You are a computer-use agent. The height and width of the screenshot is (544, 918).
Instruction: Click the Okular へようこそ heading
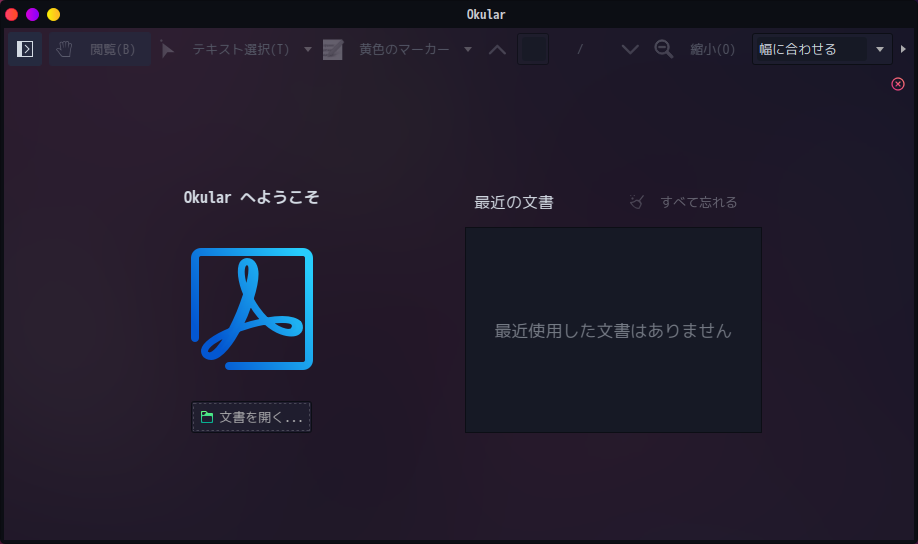click(x=251, y=197)
